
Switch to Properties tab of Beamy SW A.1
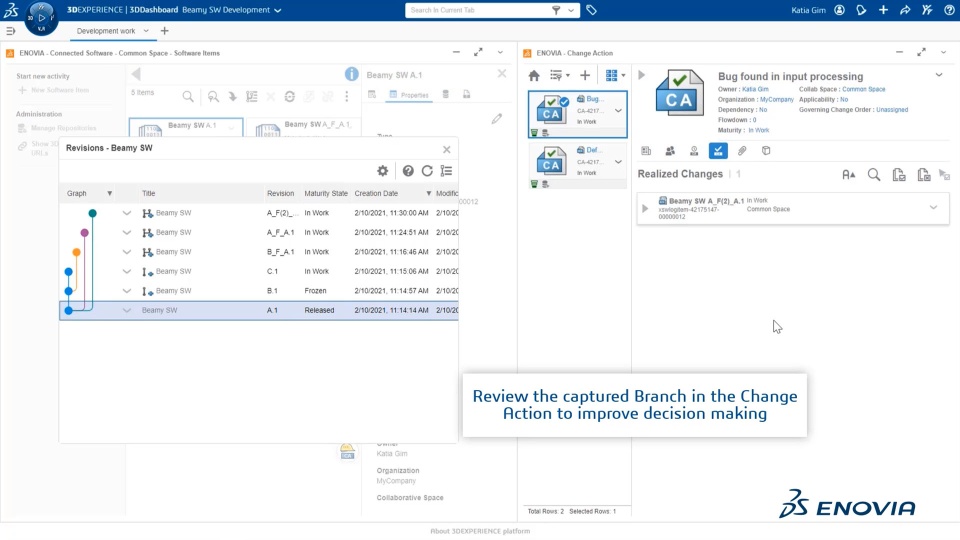[x=408, y=95]
